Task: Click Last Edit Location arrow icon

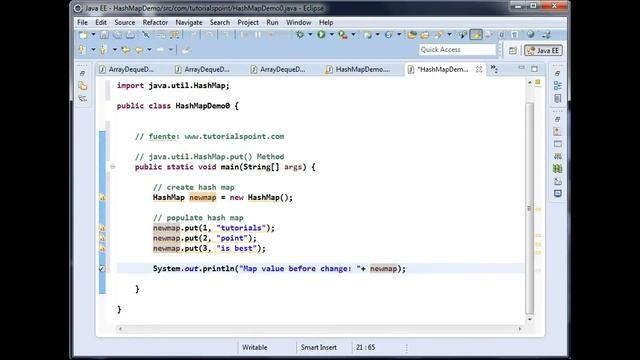Action: pos(125,50)
